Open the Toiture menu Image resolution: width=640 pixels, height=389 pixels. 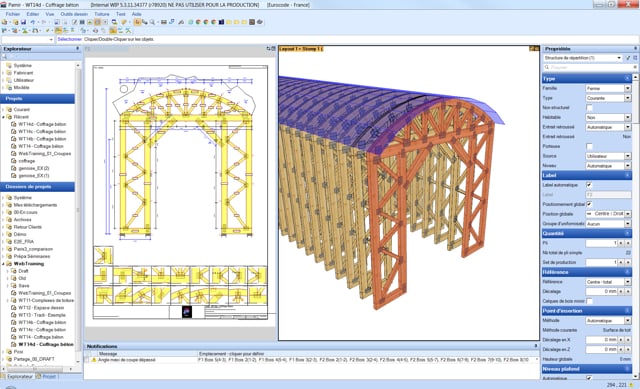pyautogui.click(x=102, y=14)
